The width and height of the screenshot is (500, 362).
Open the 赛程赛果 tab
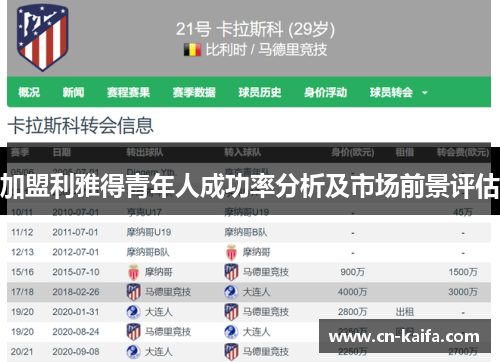coord(128,92)
